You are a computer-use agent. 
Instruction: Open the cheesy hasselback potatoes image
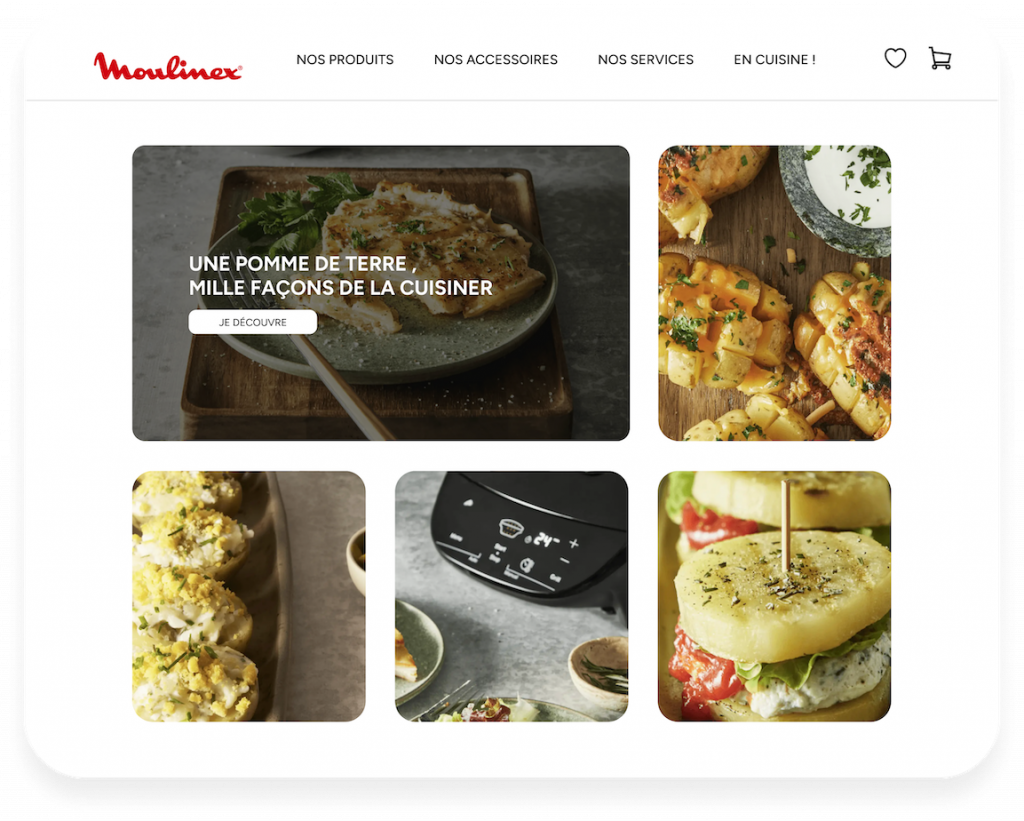click(x=775, y=293)
